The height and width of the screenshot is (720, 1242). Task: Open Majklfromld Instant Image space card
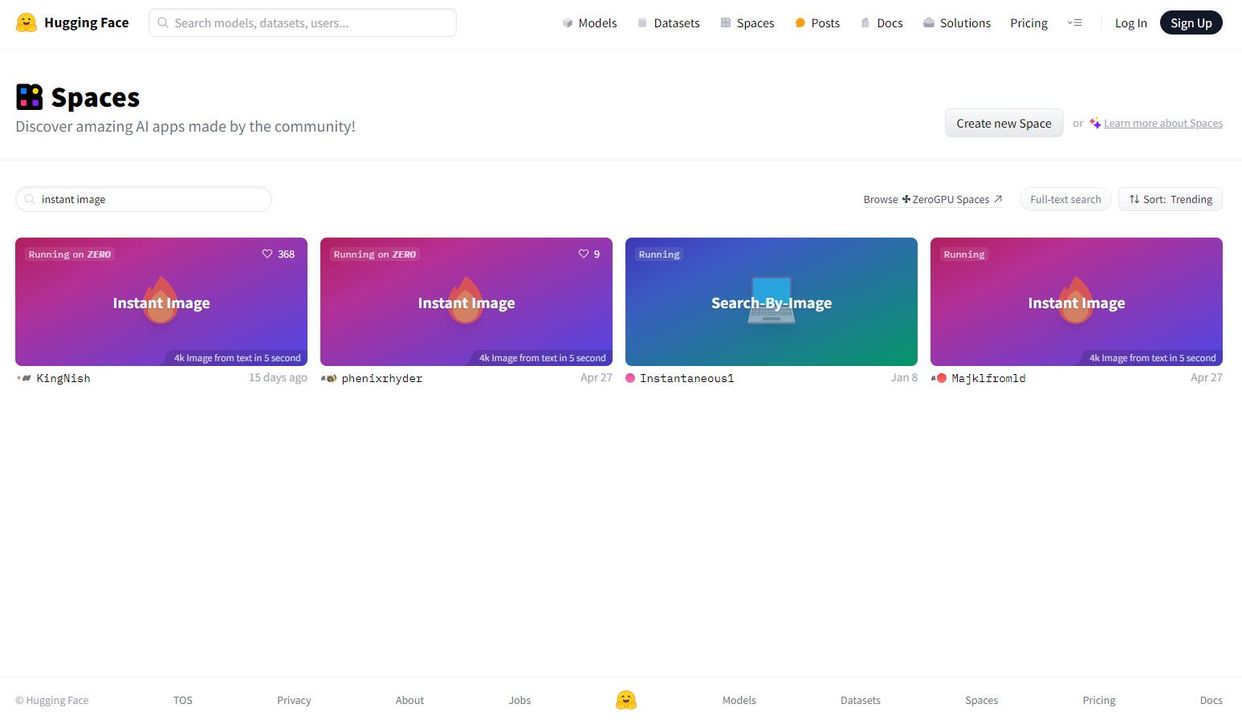(x=1076, y=302)
